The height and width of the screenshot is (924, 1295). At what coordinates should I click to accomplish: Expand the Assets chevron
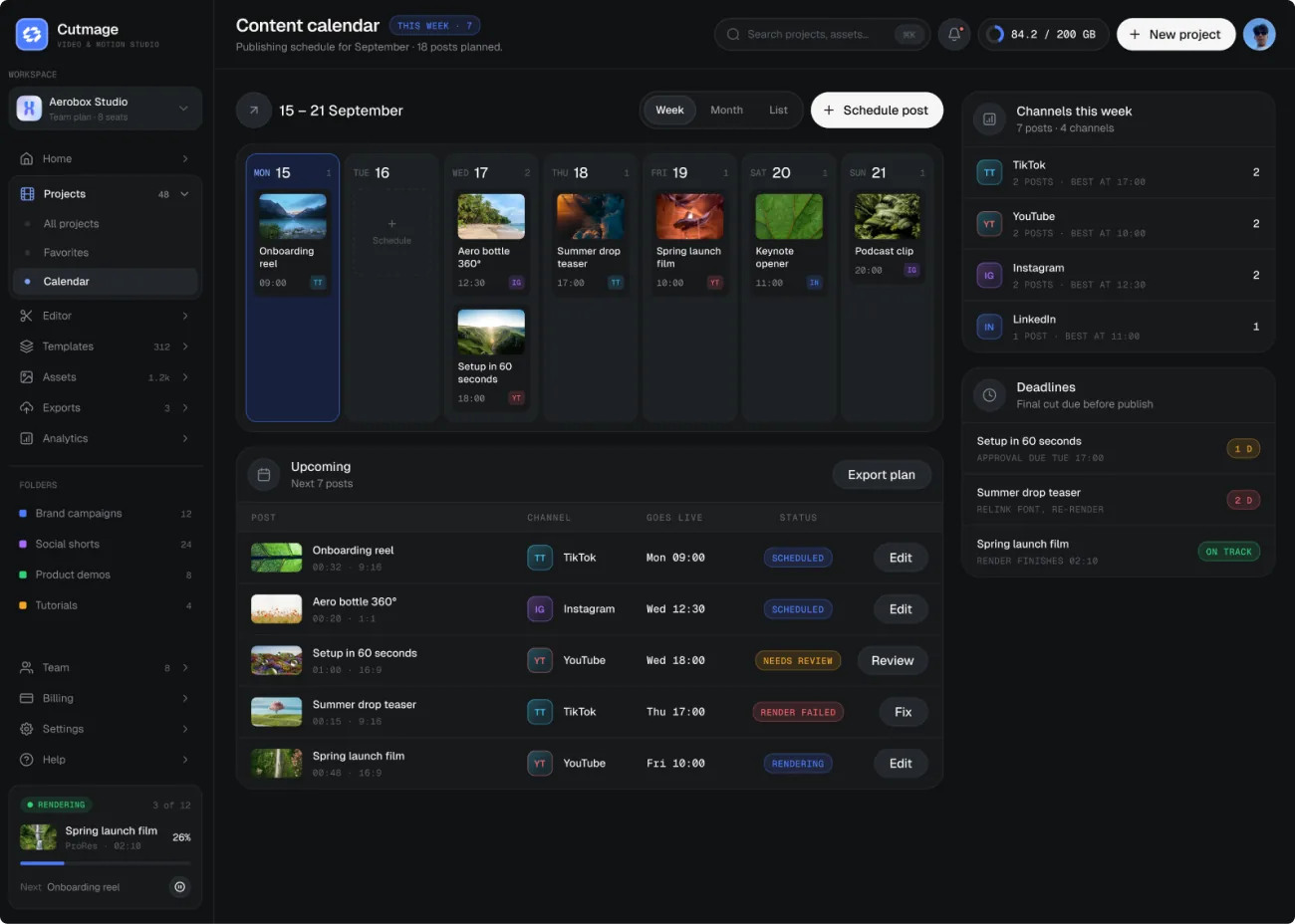[185, 377]
